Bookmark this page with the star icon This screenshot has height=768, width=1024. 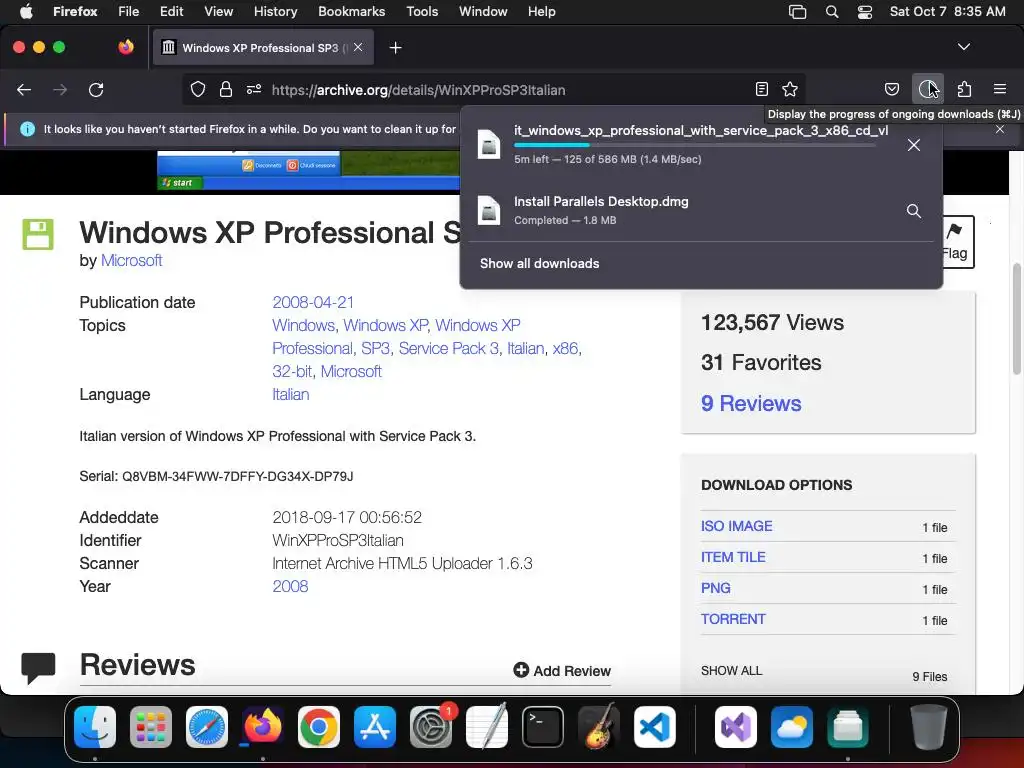[x=790, y=89]
